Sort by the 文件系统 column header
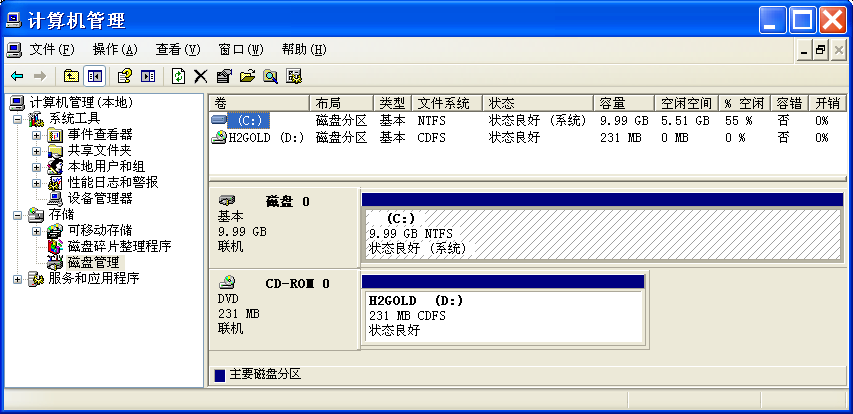Viewport: 853px width, 414px height. coord(447,103)
